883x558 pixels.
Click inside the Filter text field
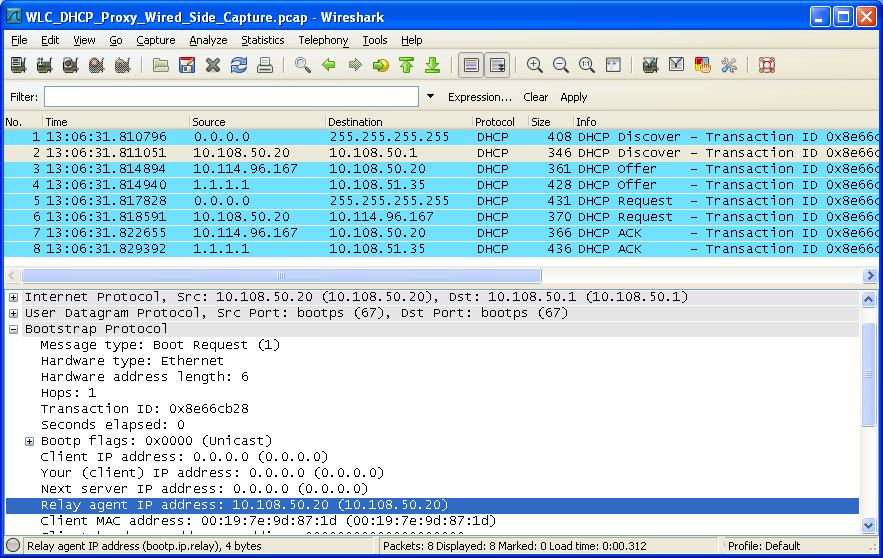[x=231, y=97]
